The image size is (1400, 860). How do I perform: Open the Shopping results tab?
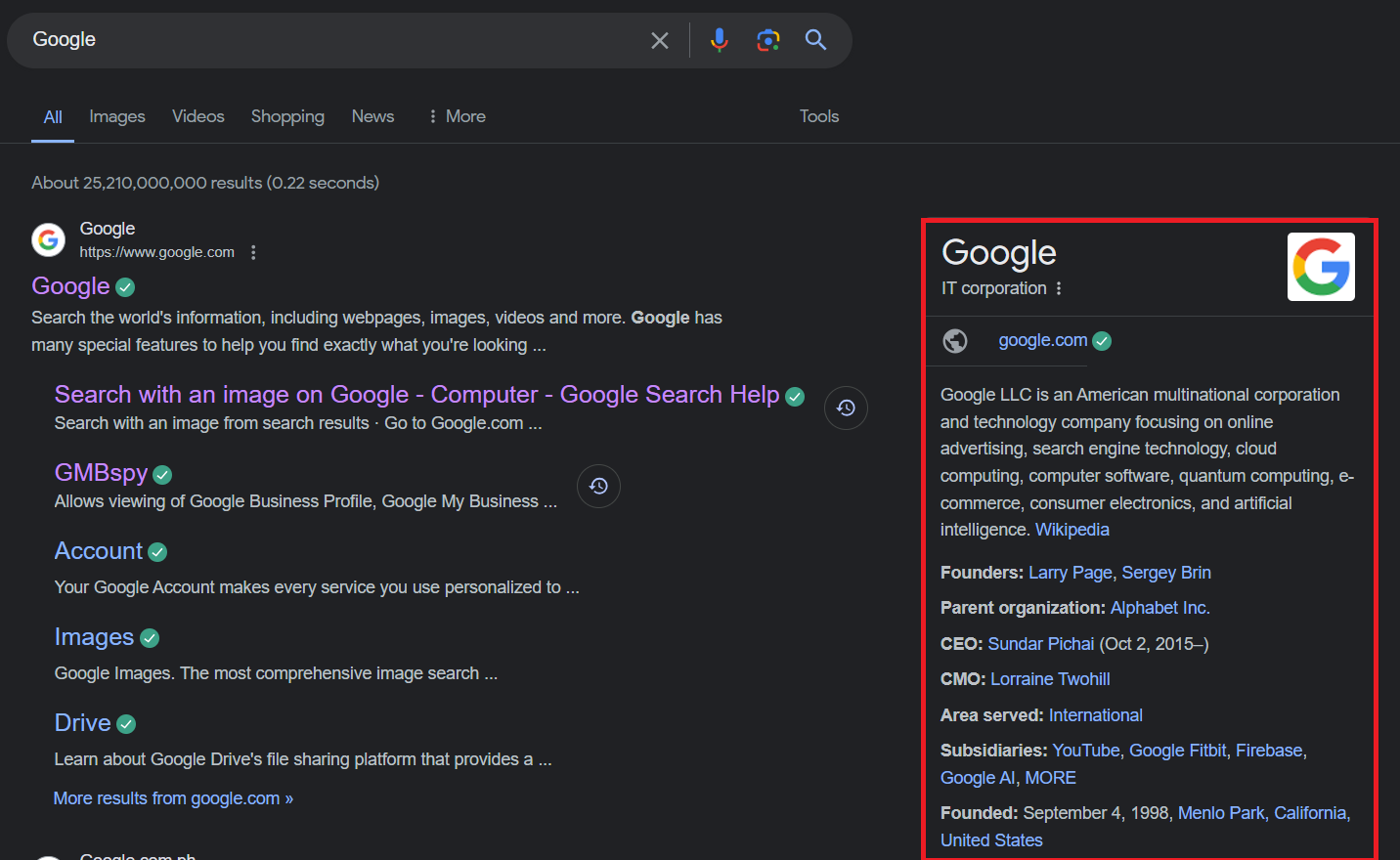tap(287, 116)
